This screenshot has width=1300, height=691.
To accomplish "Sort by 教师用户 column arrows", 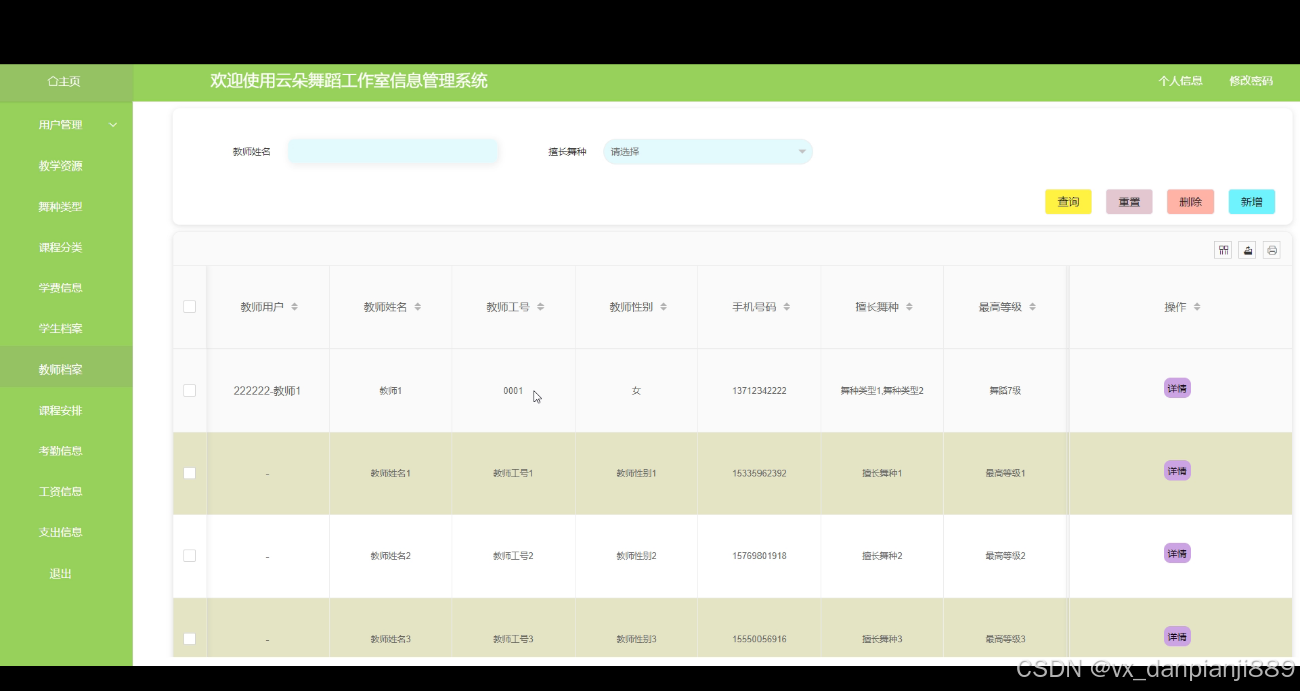I will click(295, 307).
